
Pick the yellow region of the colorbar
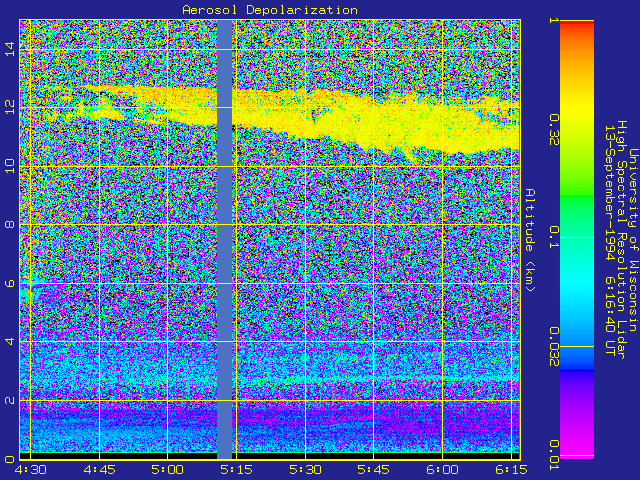click(x=577, y=110)
